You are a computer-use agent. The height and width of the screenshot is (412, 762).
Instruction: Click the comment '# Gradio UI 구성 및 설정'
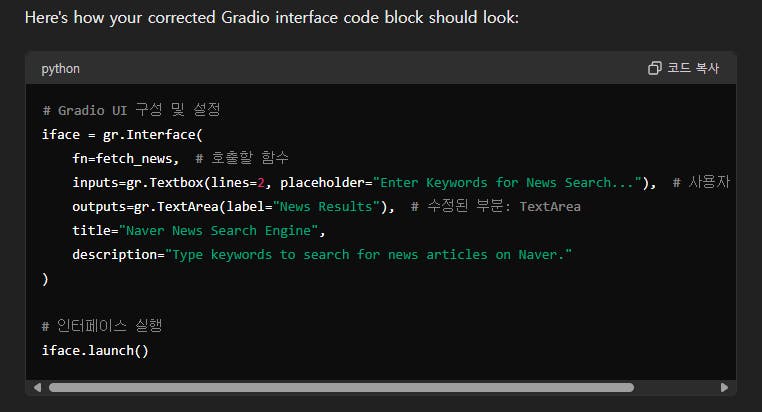[x=131, y=110]
